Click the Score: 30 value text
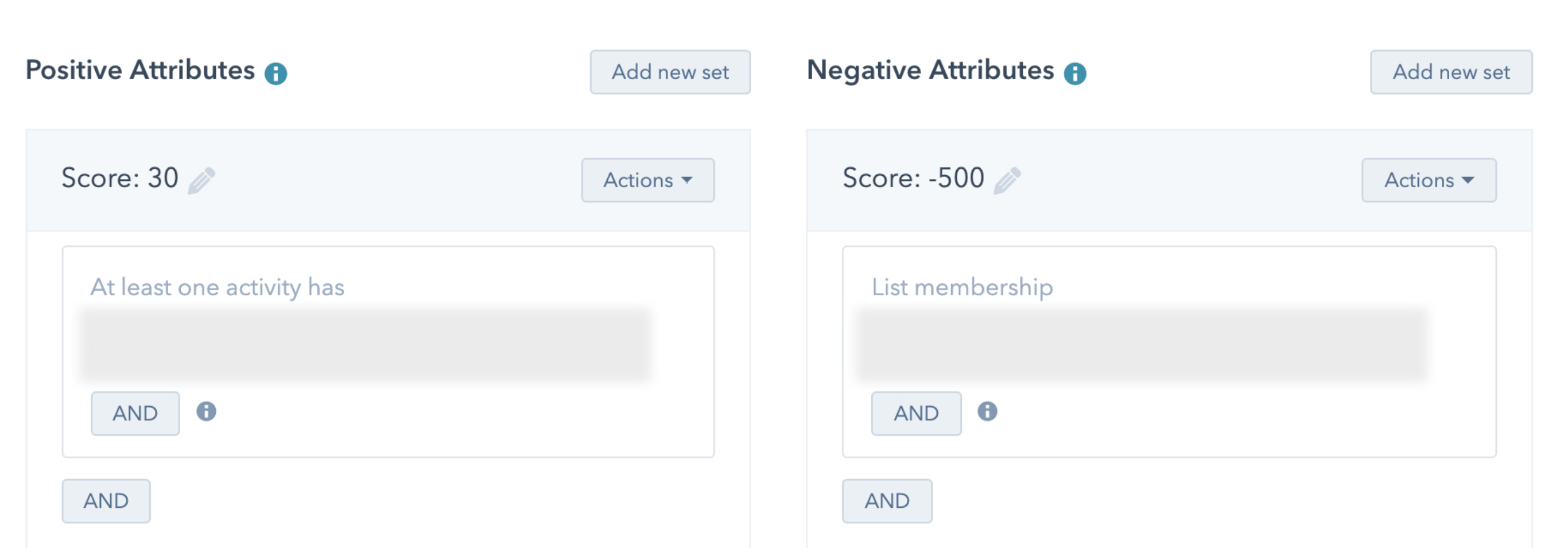Screen dimensions: 1568x548 120,179
